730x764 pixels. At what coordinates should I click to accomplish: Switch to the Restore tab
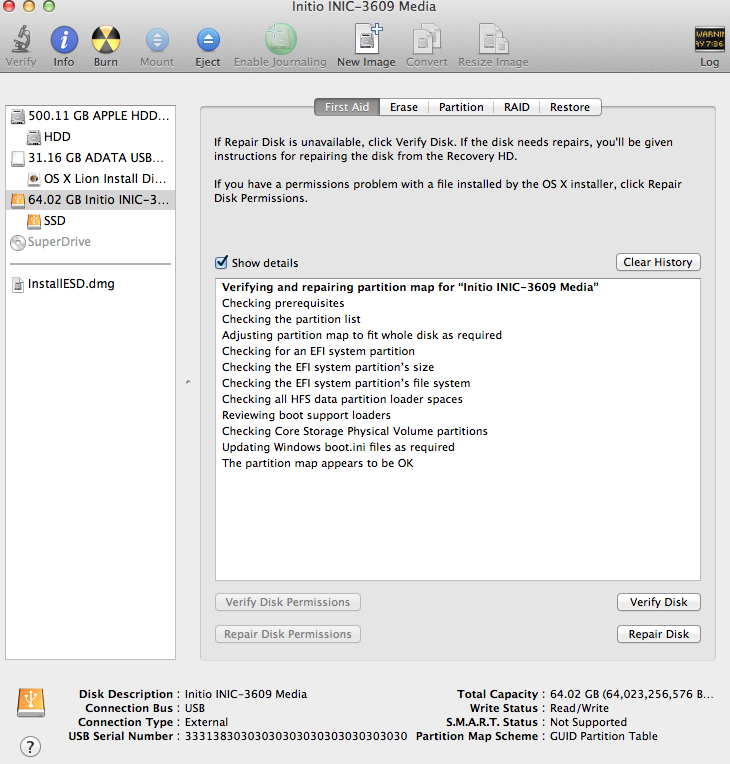pos(570,107)
